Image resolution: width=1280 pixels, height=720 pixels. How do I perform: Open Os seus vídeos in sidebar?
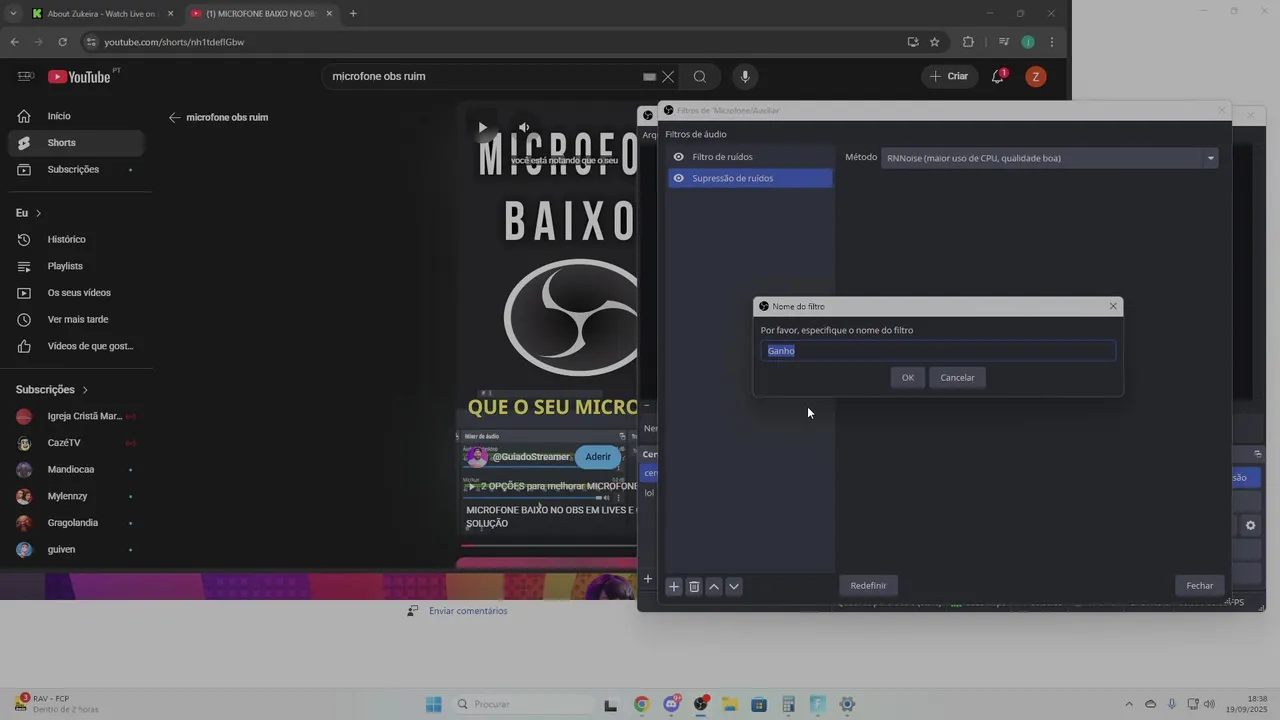[x=76, y=293]
